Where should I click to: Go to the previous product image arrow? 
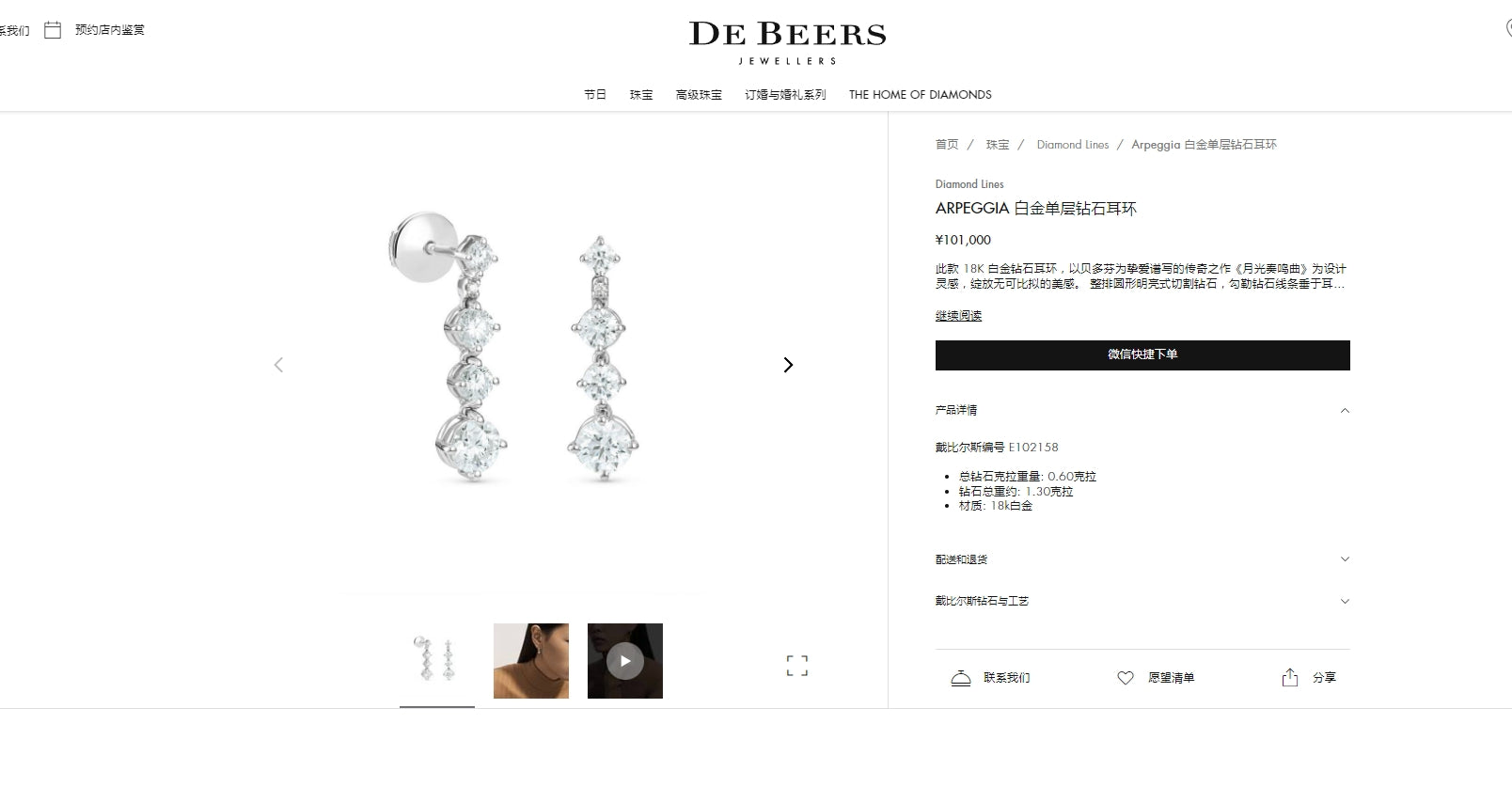[278, 365]
